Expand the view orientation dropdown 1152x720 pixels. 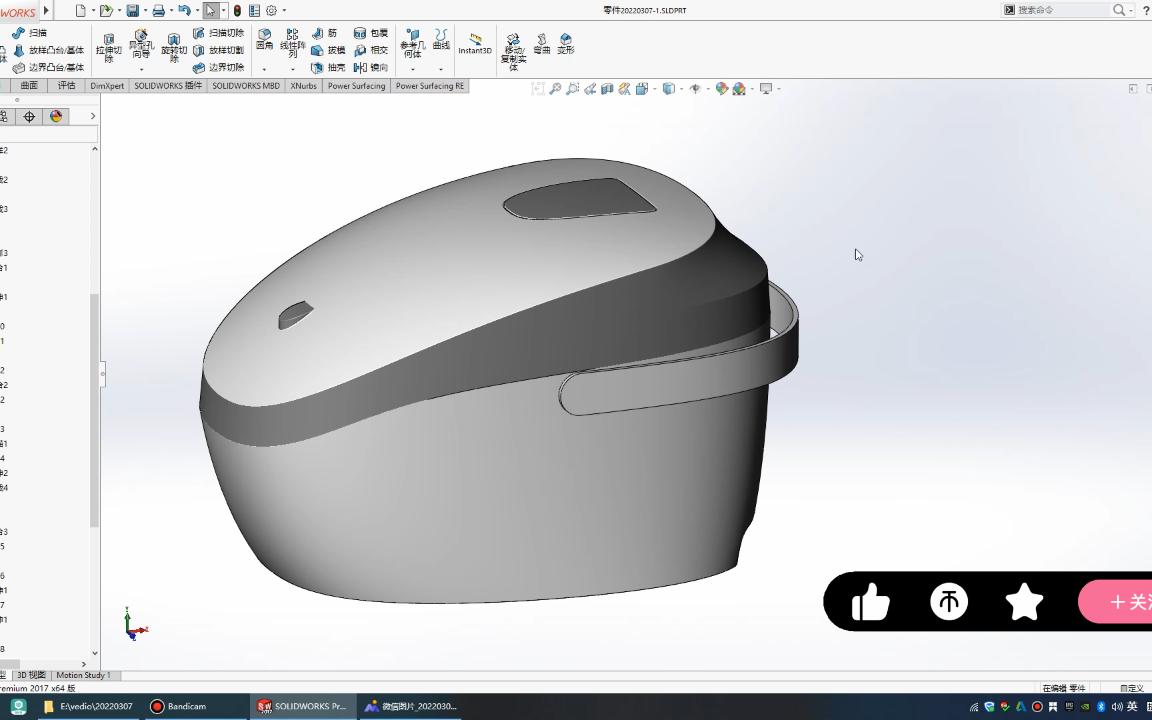pyautogui.click(x=654, y=89)
